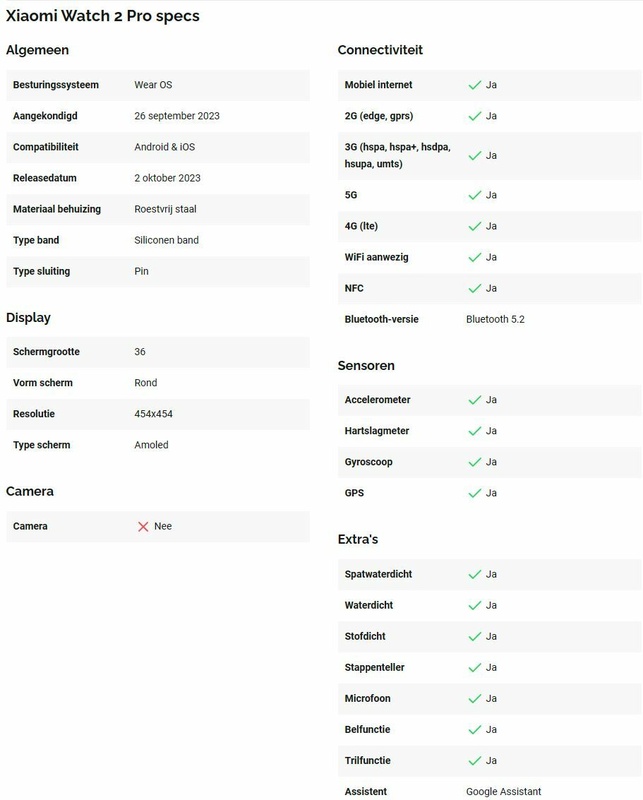The height and width of the screenshot is (800, 643).
Task: Click the WiFi aanwezig checkmark
Action: pos(475,257)
